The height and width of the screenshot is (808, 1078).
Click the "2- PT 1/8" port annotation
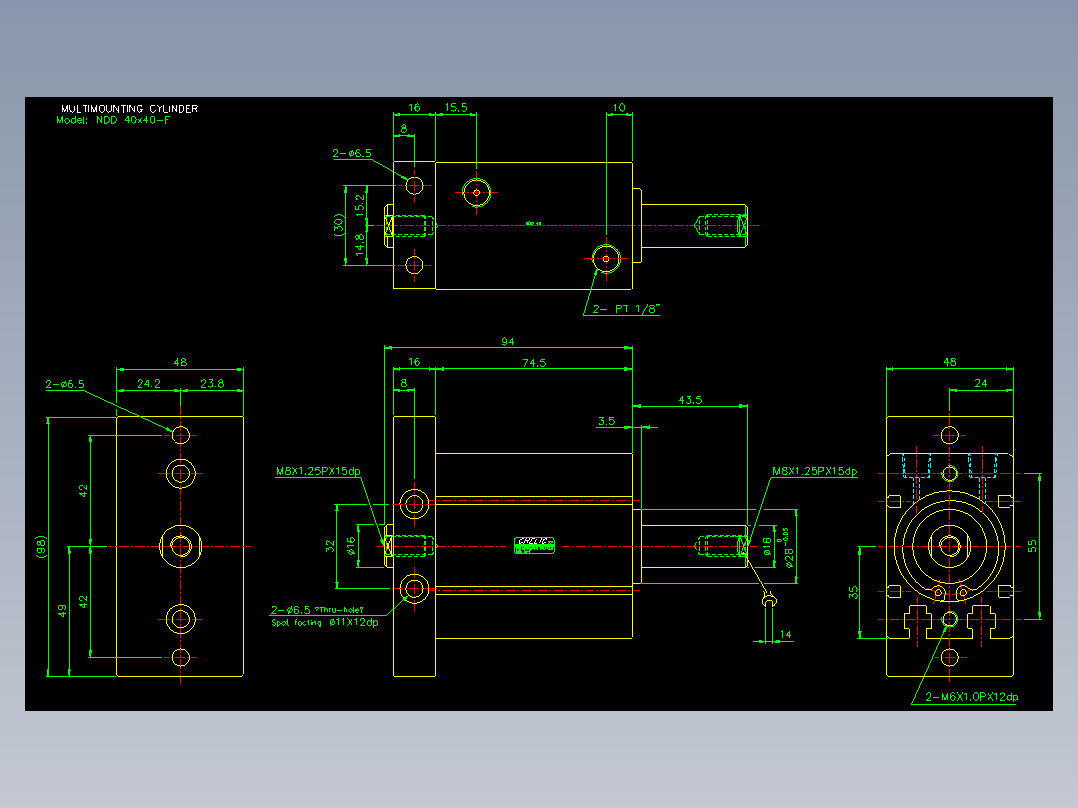coord(626,309)
